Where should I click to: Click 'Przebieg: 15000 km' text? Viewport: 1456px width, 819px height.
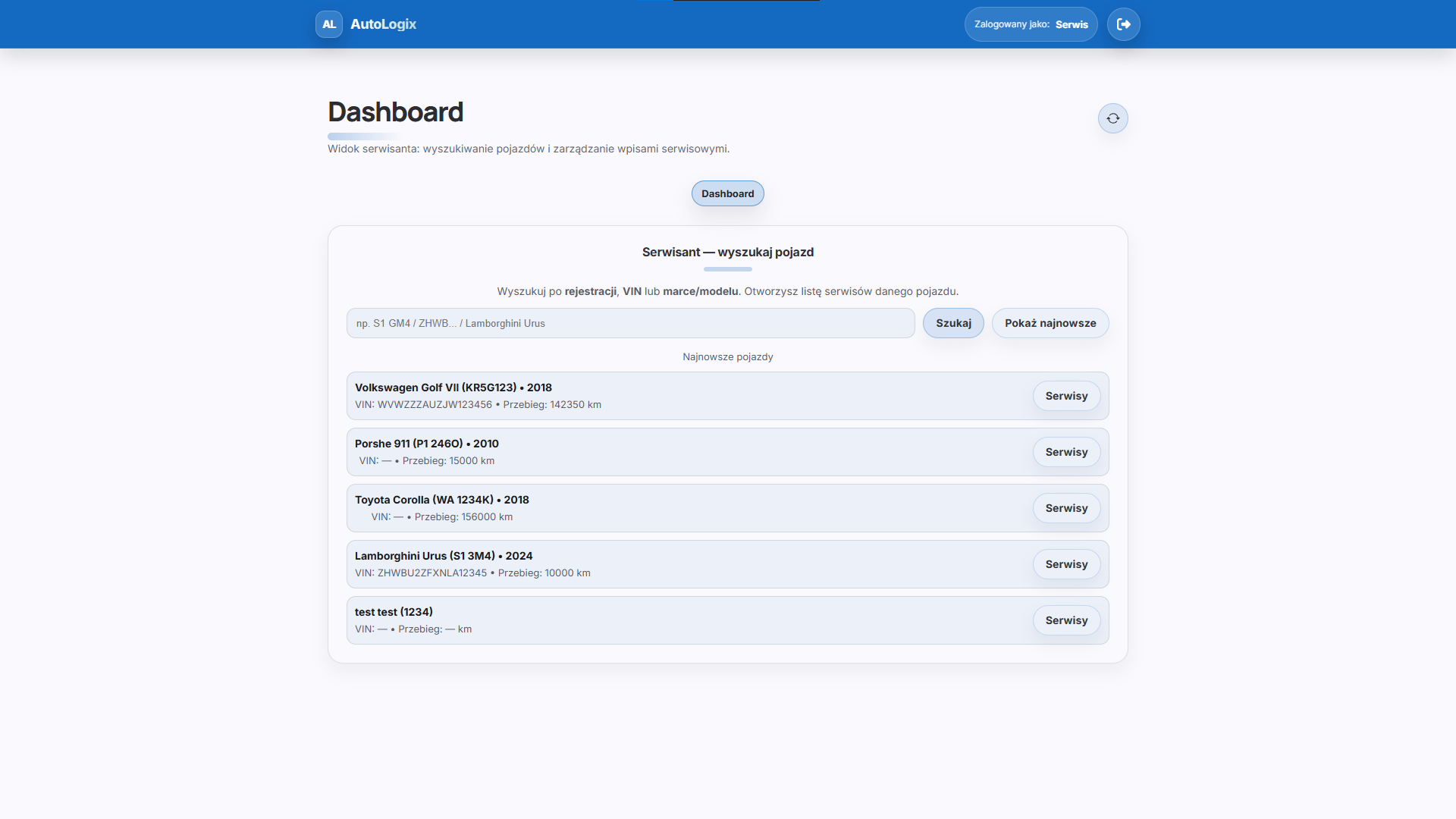tap(448, 461)
